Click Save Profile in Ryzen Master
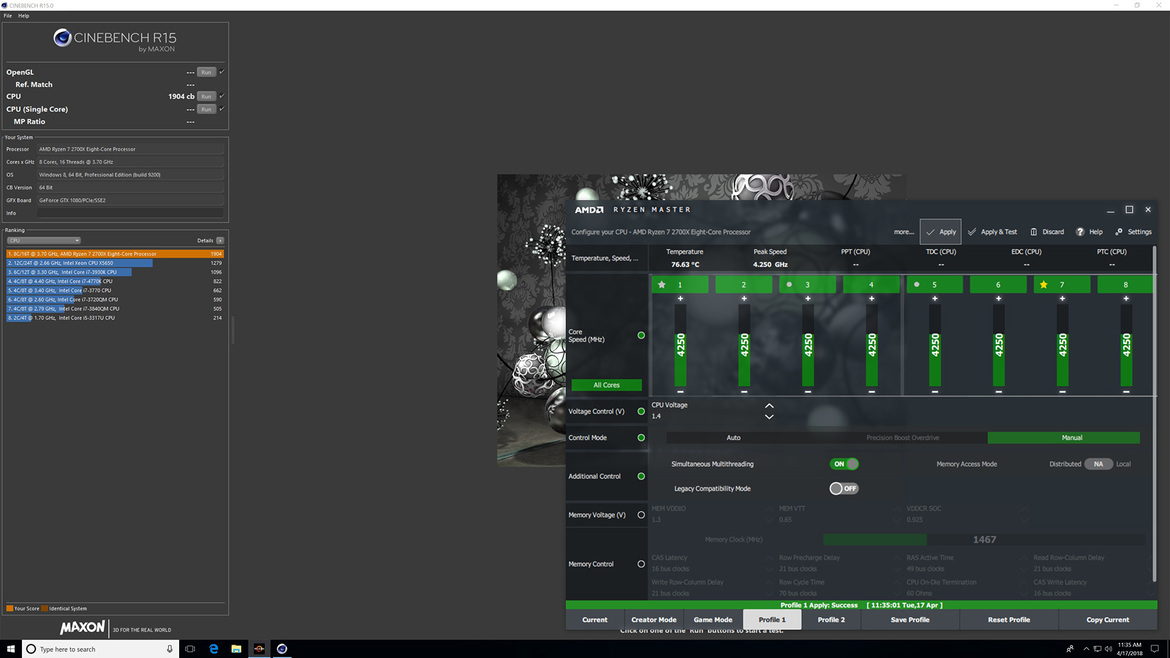The height and width of the screenshot is (658, 1170). 910,620
